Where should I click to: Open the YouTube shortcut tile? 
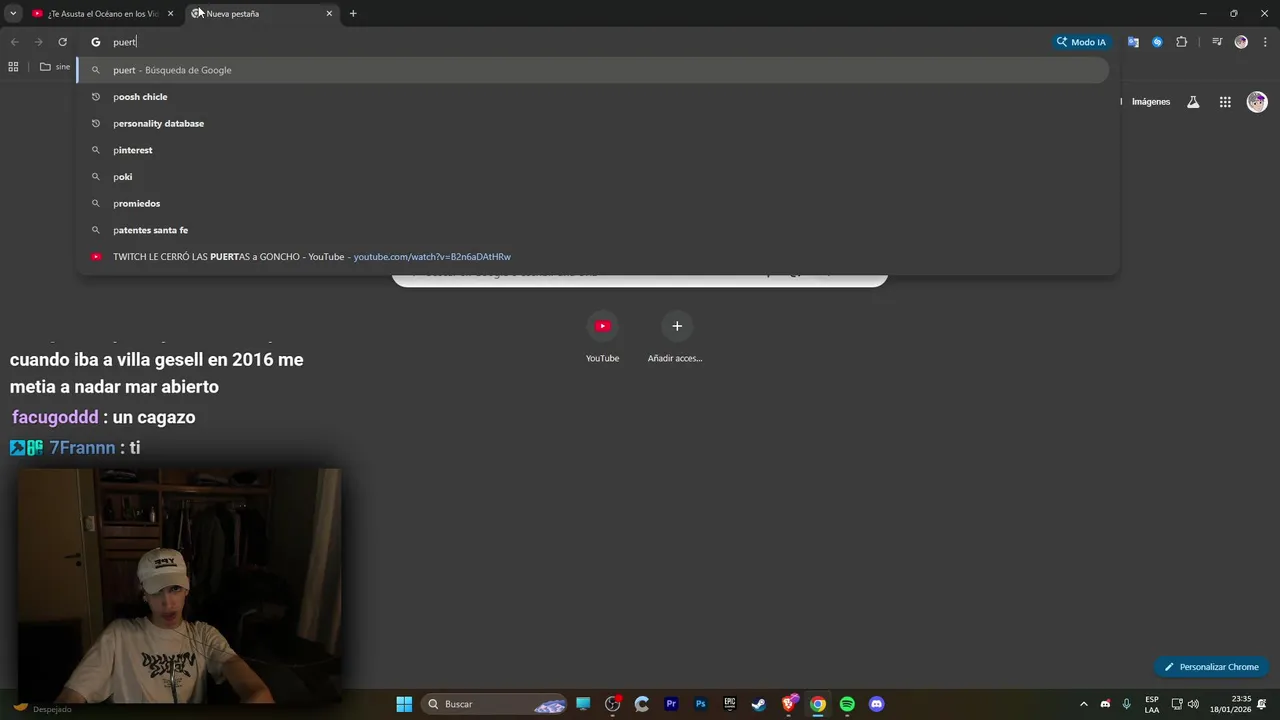tap(602, 337)
